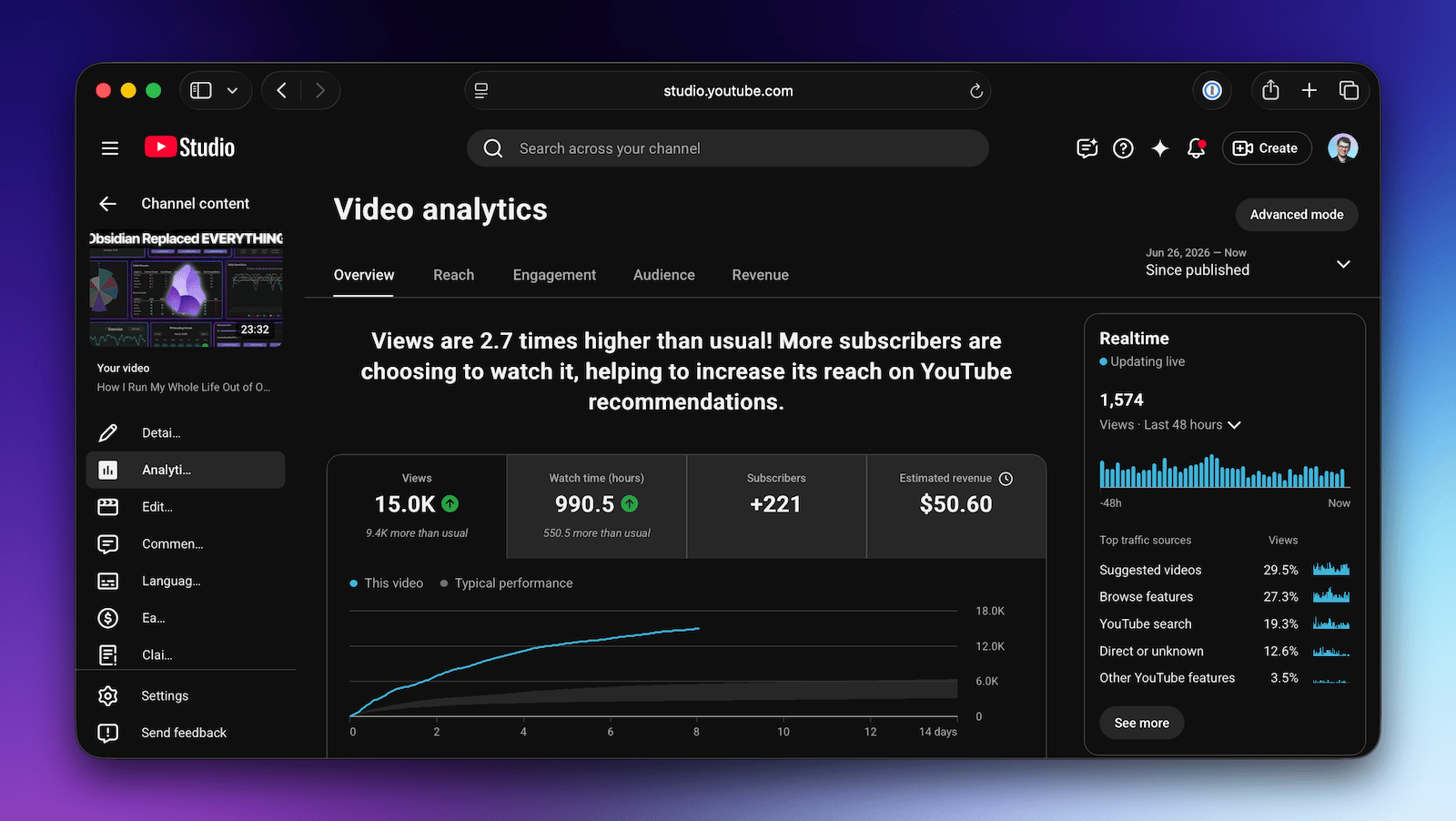Click the magnifier icon in the search bar
The image size is (1456, 821).
click(493, 148)
